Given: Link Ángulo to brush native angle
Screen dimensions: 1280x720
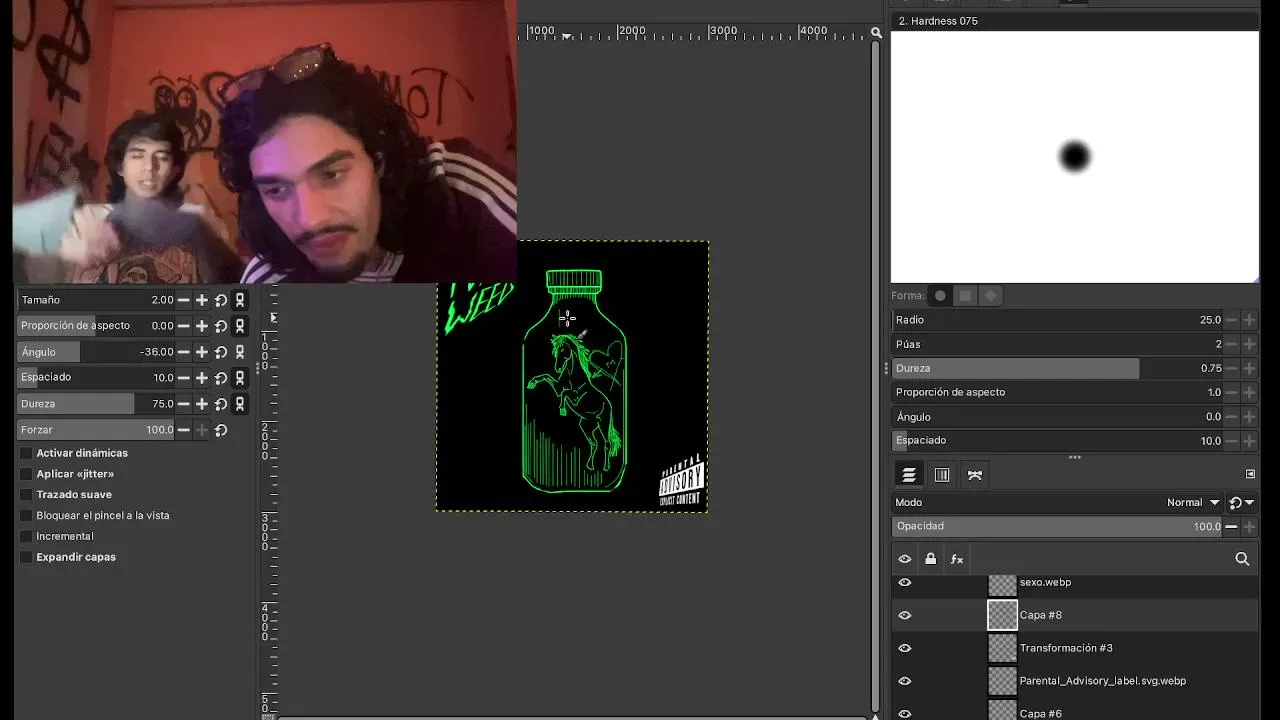Looking at the screenshot, I should tap(240, 352).
